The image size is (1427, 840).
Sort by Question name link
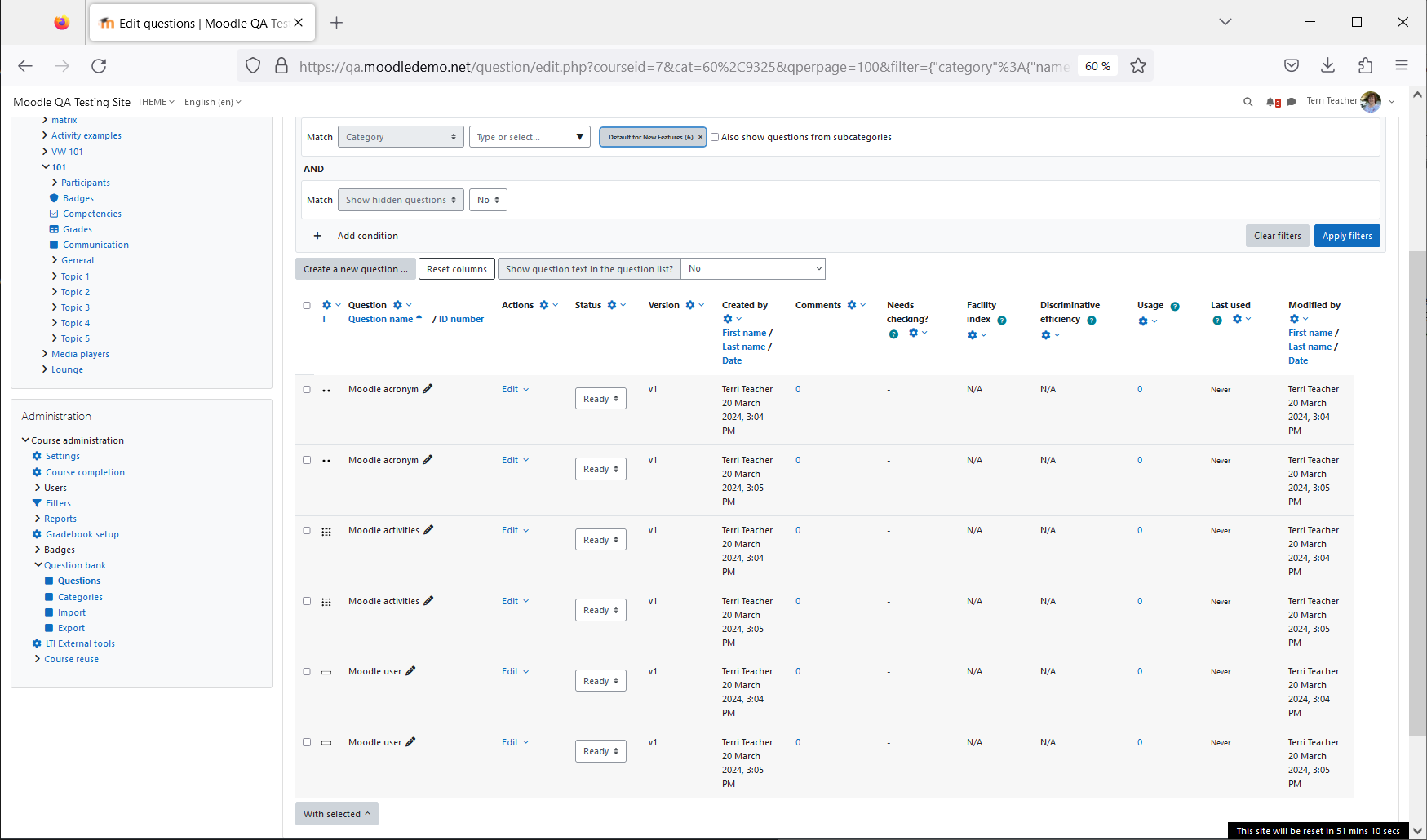381,319
